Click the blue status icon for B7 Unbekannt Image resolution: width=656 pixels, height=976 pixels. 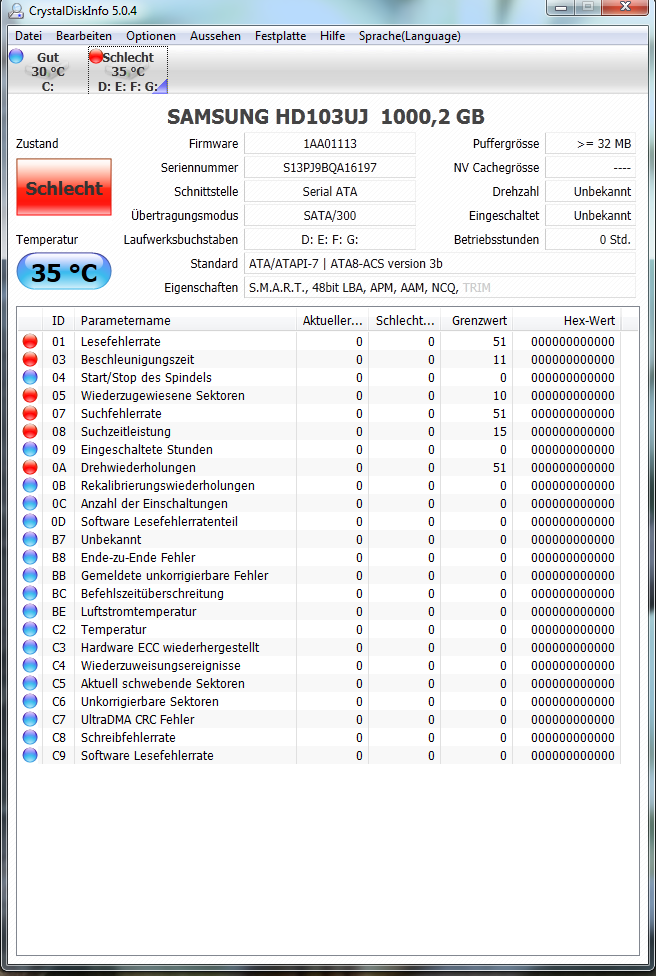coord(30,540)
